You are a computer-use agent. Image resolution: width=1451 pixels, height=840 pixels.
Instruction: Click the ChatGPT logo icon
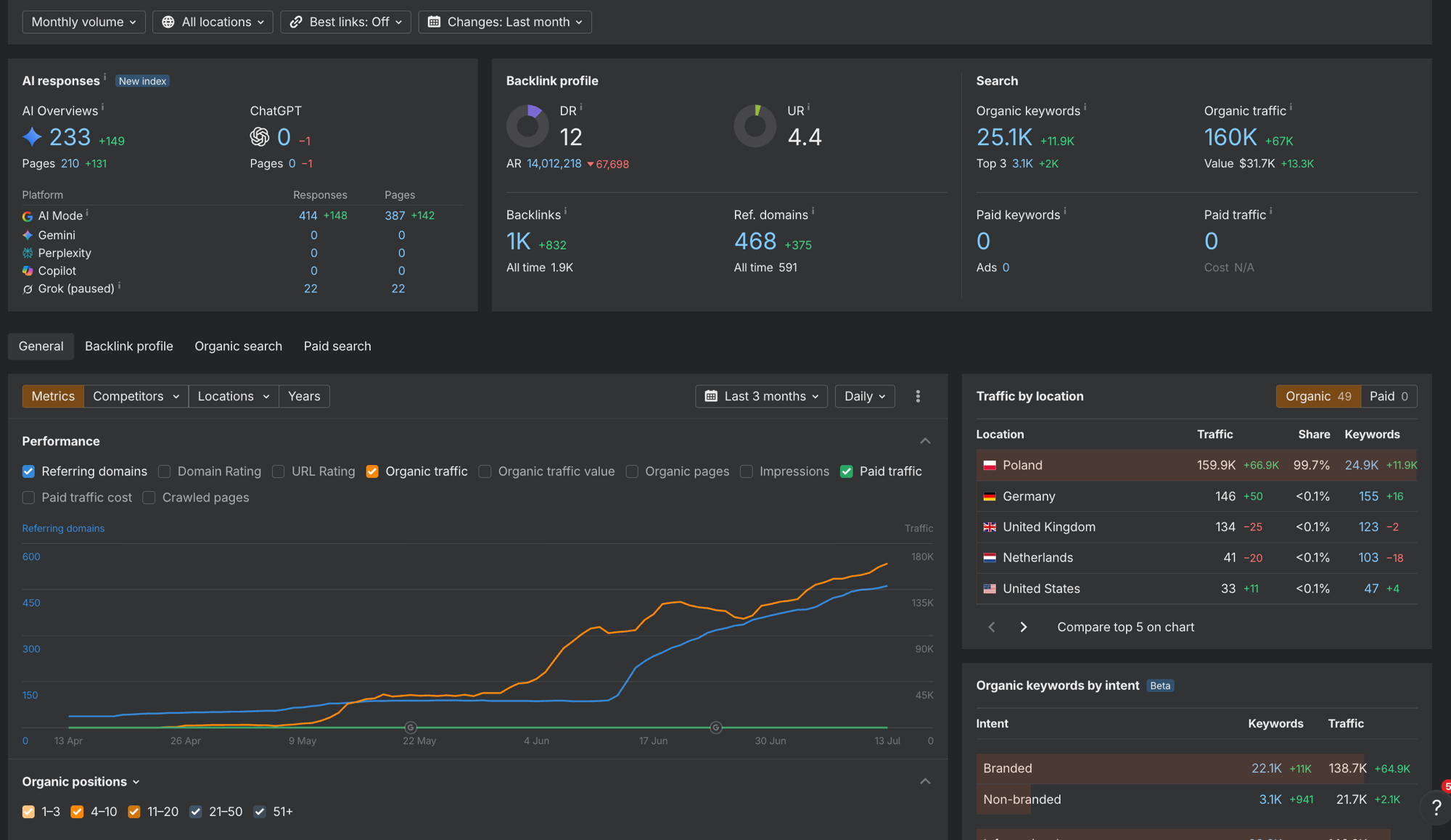pos(260,136)
